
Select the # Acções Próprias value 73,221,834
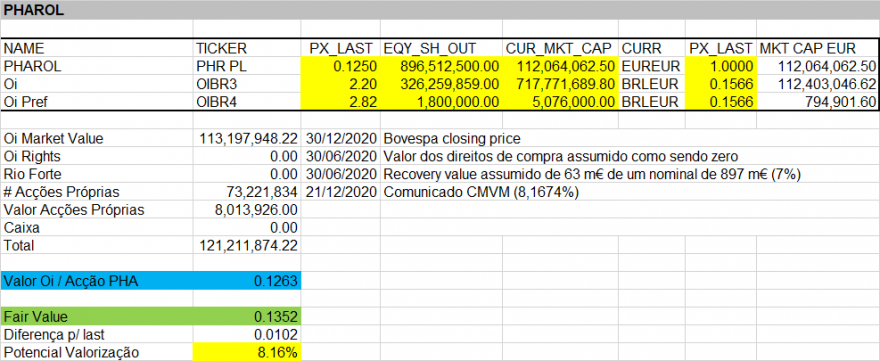click(247, 192)
